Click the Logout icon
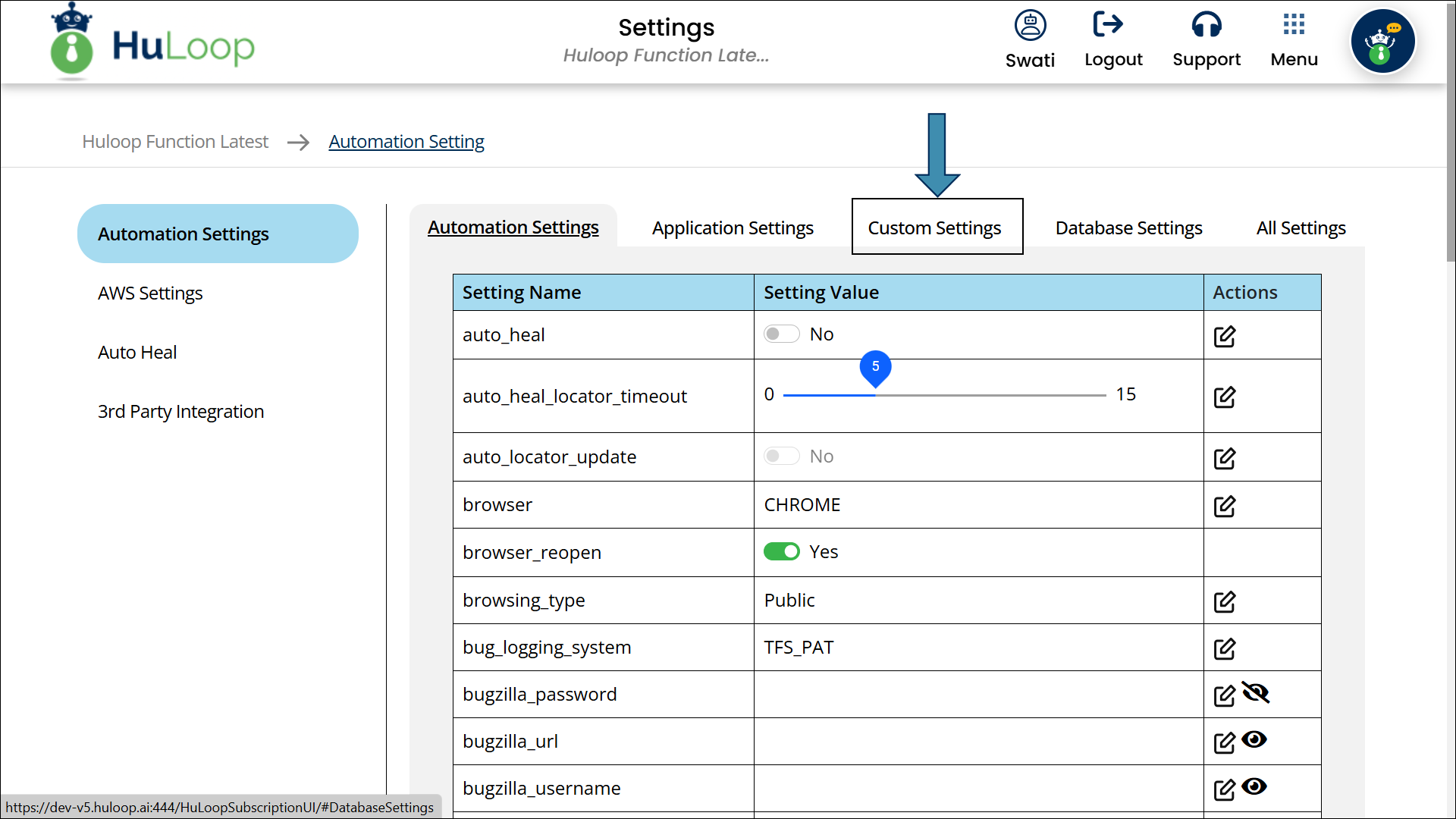Image resolution: width=1456 pixels, height=819 pixels. pyautogui.click(x=1108, y=25)
